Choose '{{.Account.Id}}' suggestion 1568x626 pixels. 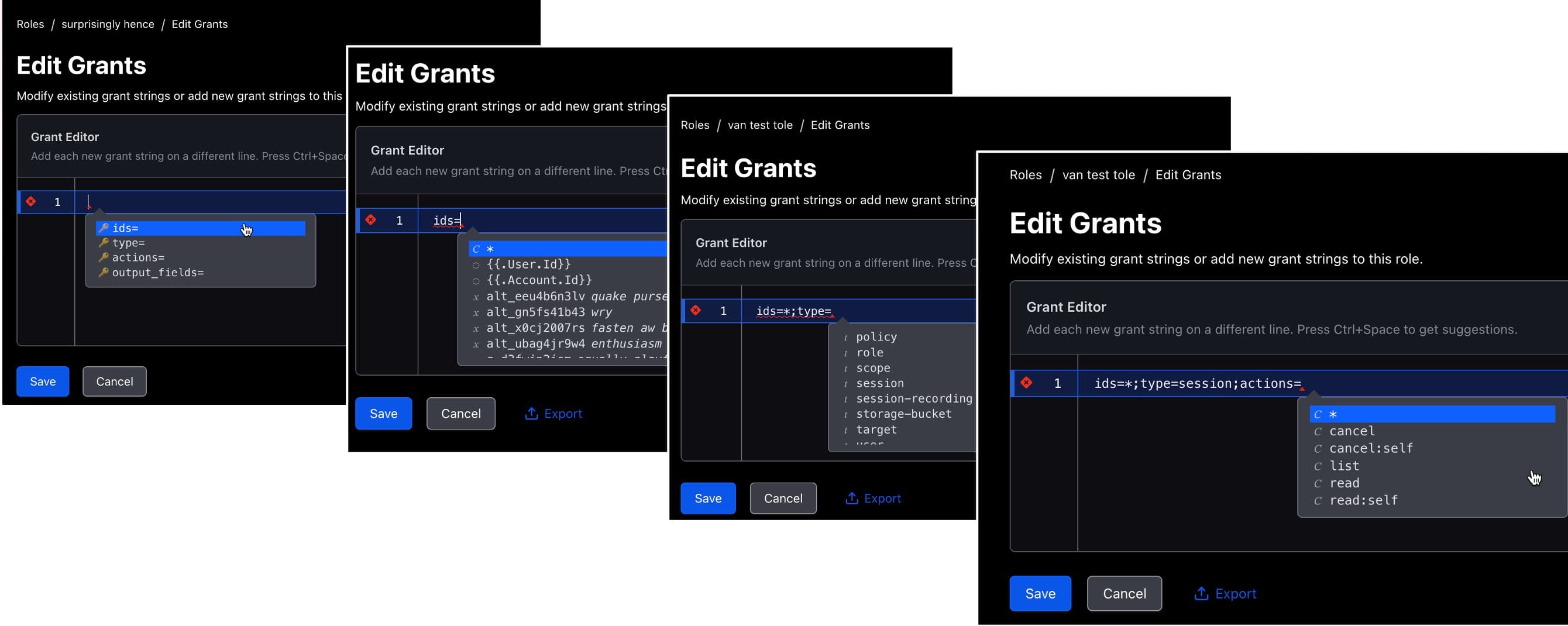click(568, 280)
